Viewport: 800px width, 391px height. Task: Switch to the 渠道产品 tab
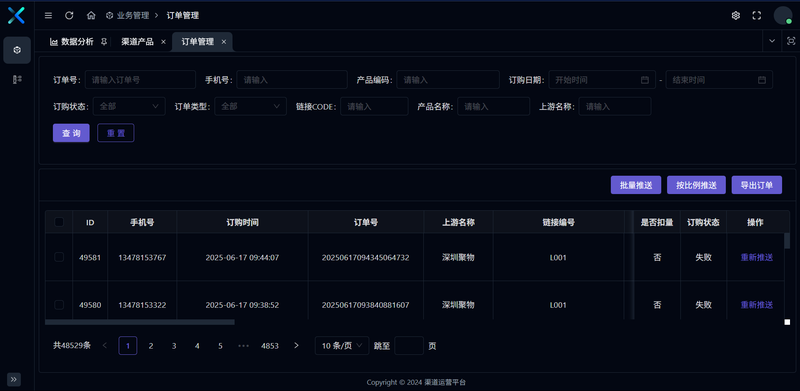pos(137,42)
